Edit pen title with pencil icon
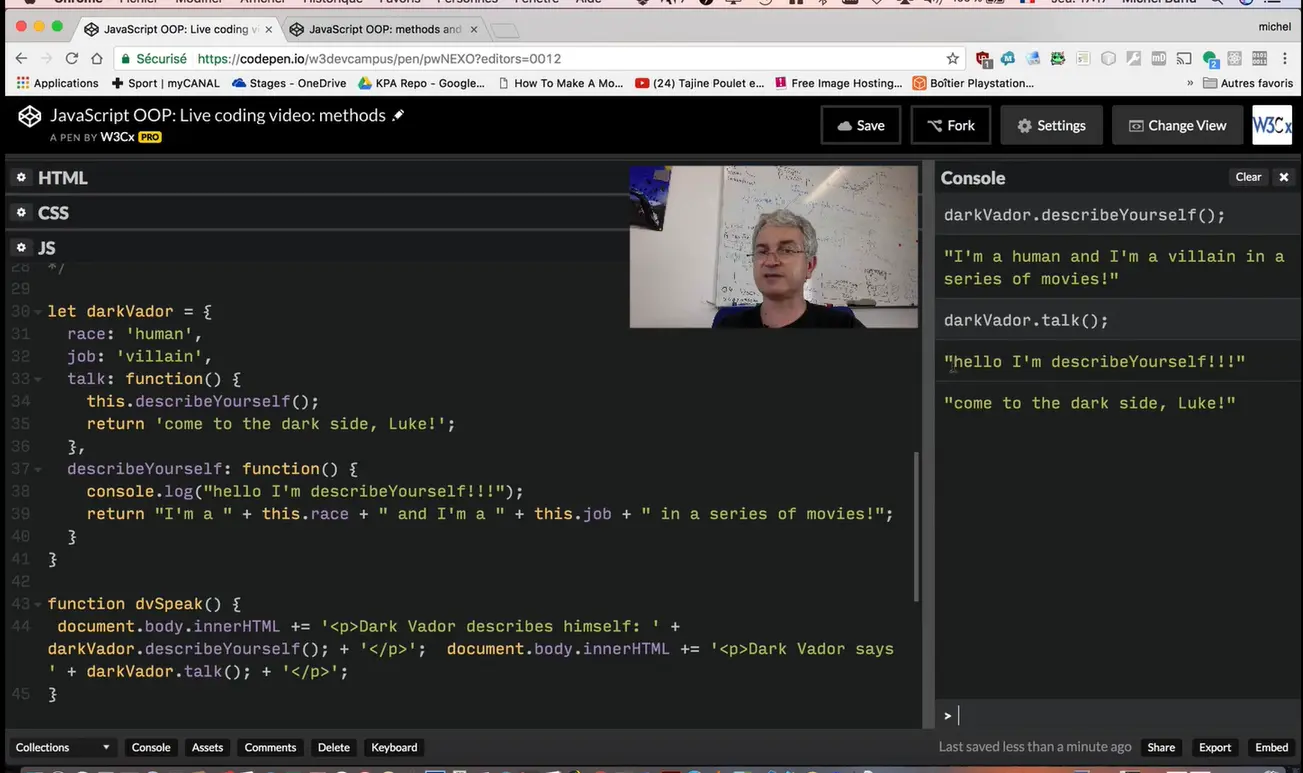This screenshot has width=1303, height=773. pyautogui.click(x=398, y=115)
